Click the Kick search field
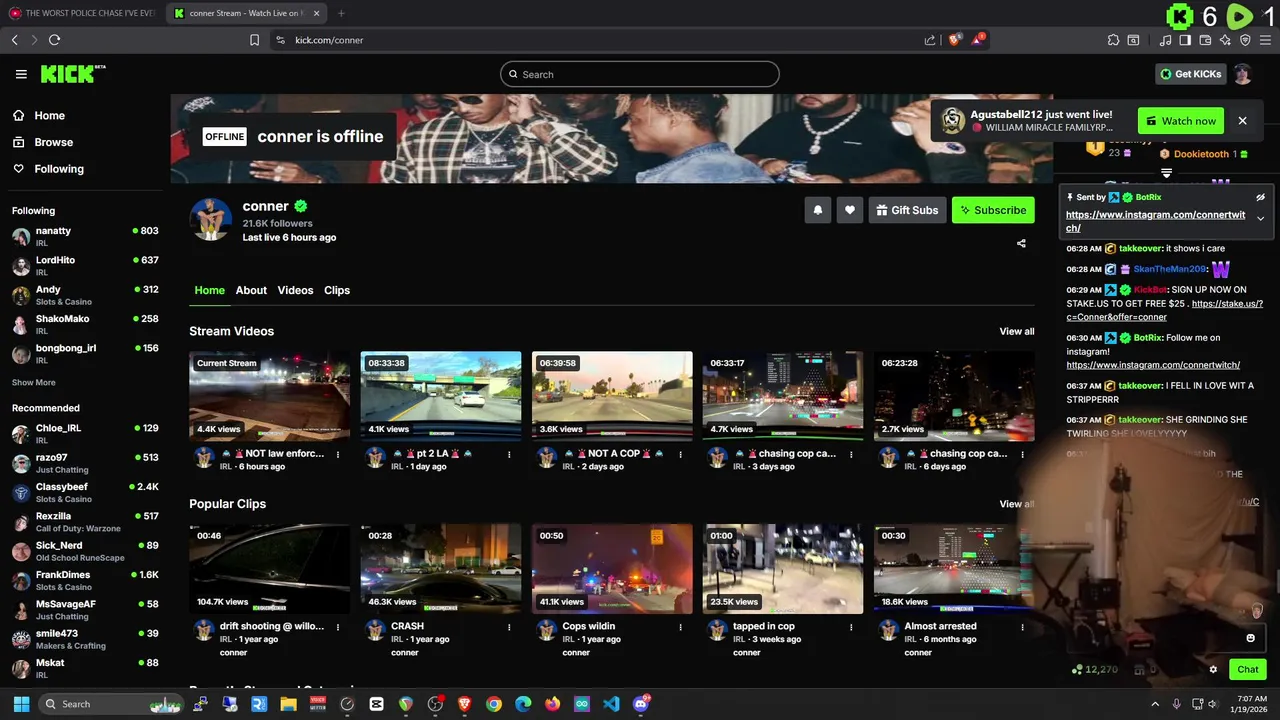This screenshot has height=720, width=1280. pyautogui.click(x=640, y=74)
